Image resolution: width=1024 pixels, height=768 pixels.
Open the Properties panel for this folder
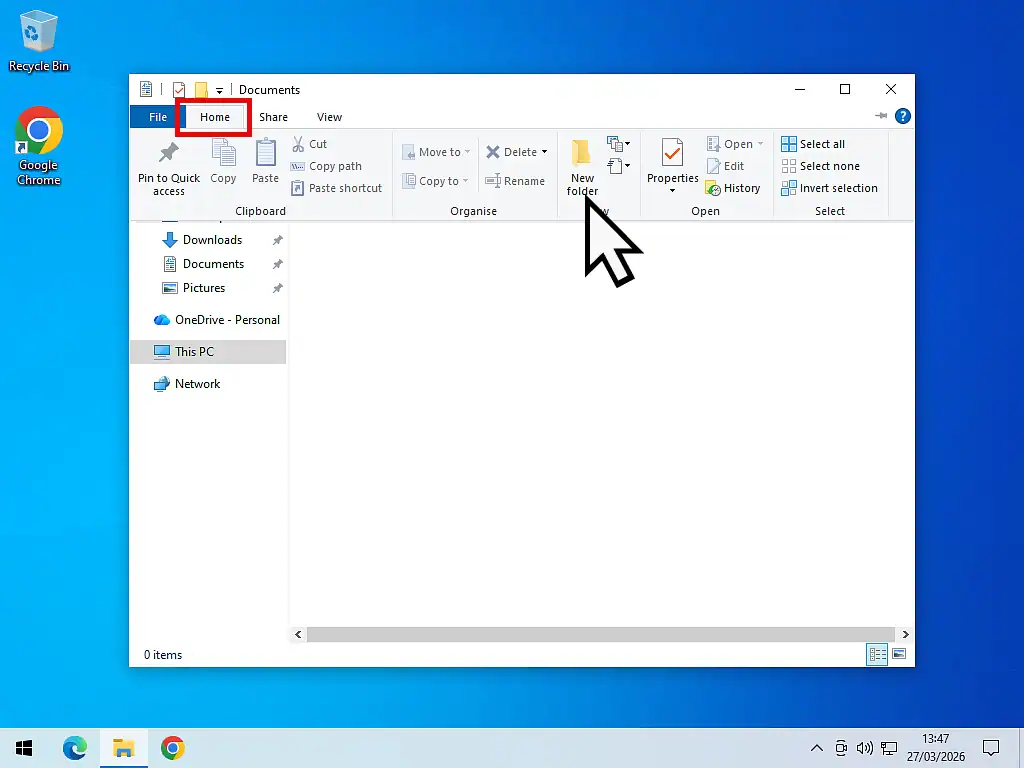(x=671, y=166)
